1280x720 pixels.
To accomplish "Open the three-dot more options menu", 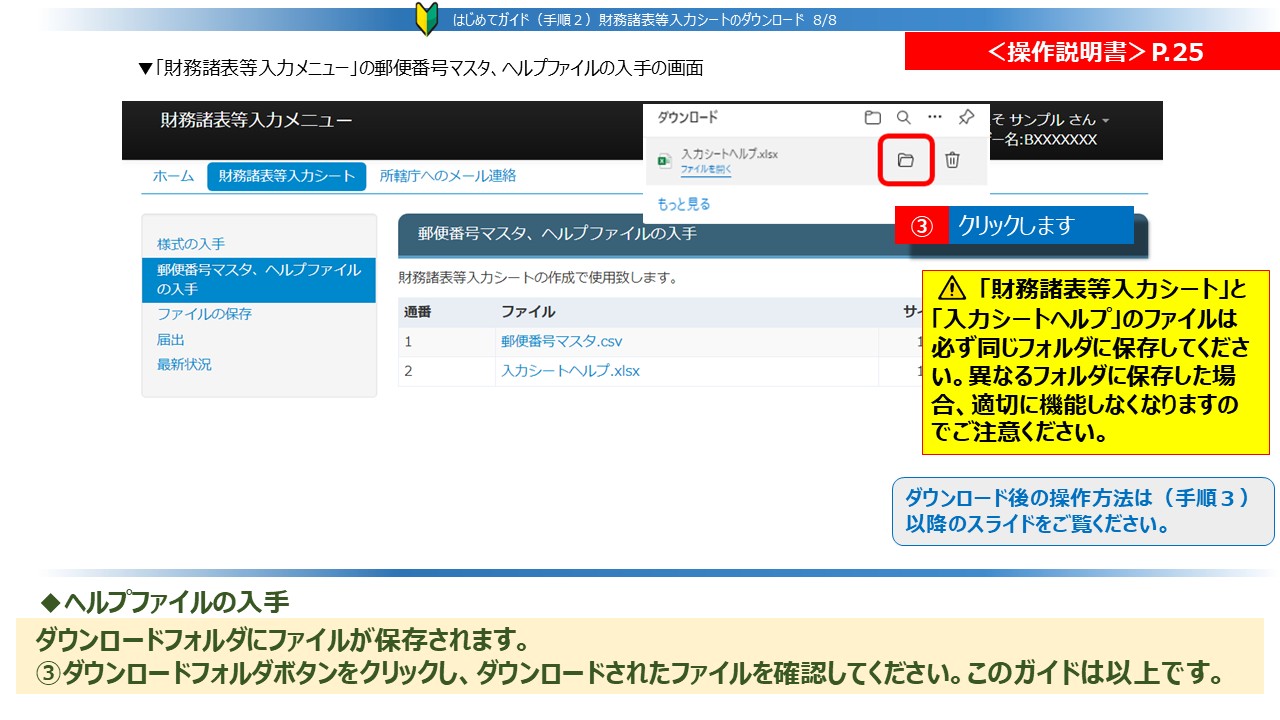I will click(934, 117).
